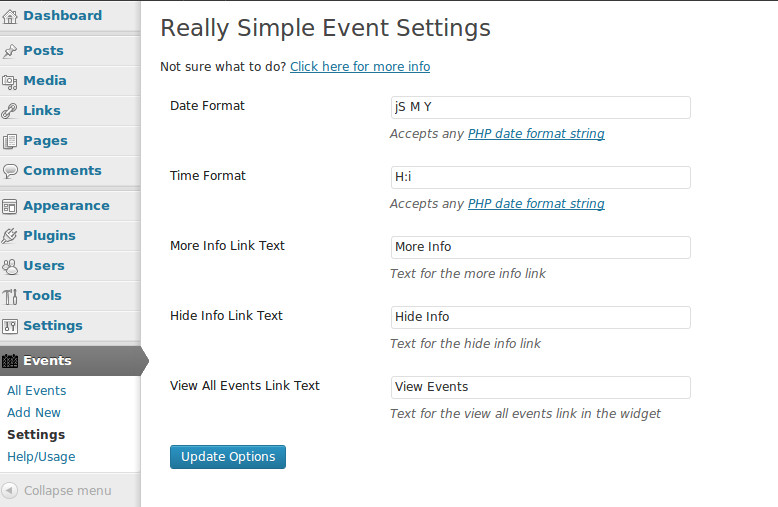Click the Dashboard house icon
The image size is (778, 507).
click(10, 16)
